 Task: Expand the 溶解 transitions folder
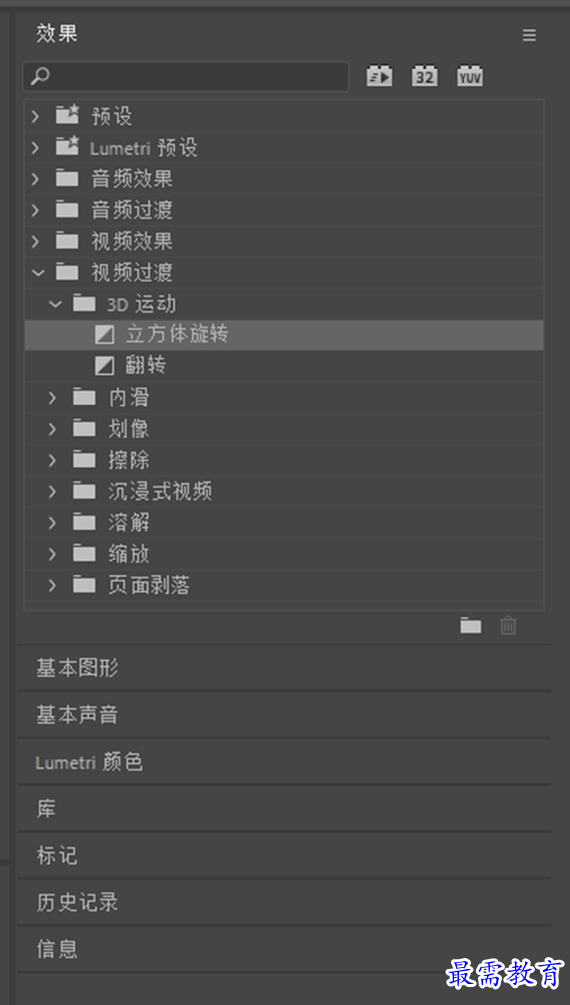pos(53,523)
